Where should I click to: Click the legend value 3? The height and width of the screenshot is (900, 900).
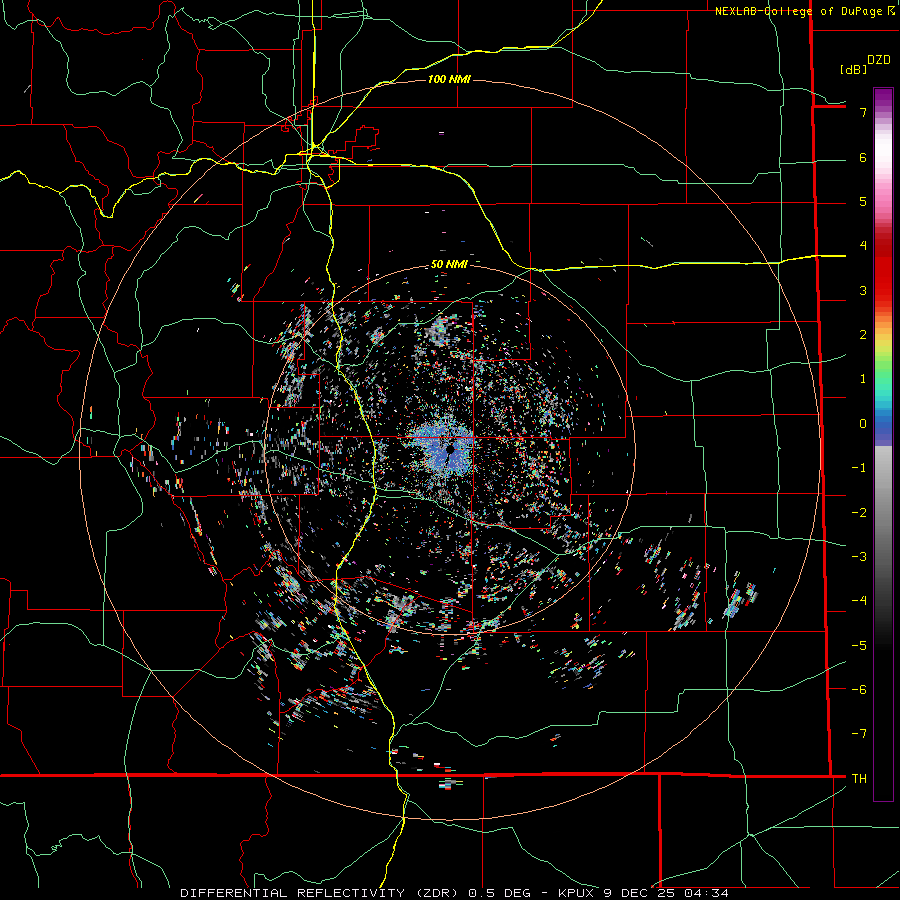tap(863, 290)
